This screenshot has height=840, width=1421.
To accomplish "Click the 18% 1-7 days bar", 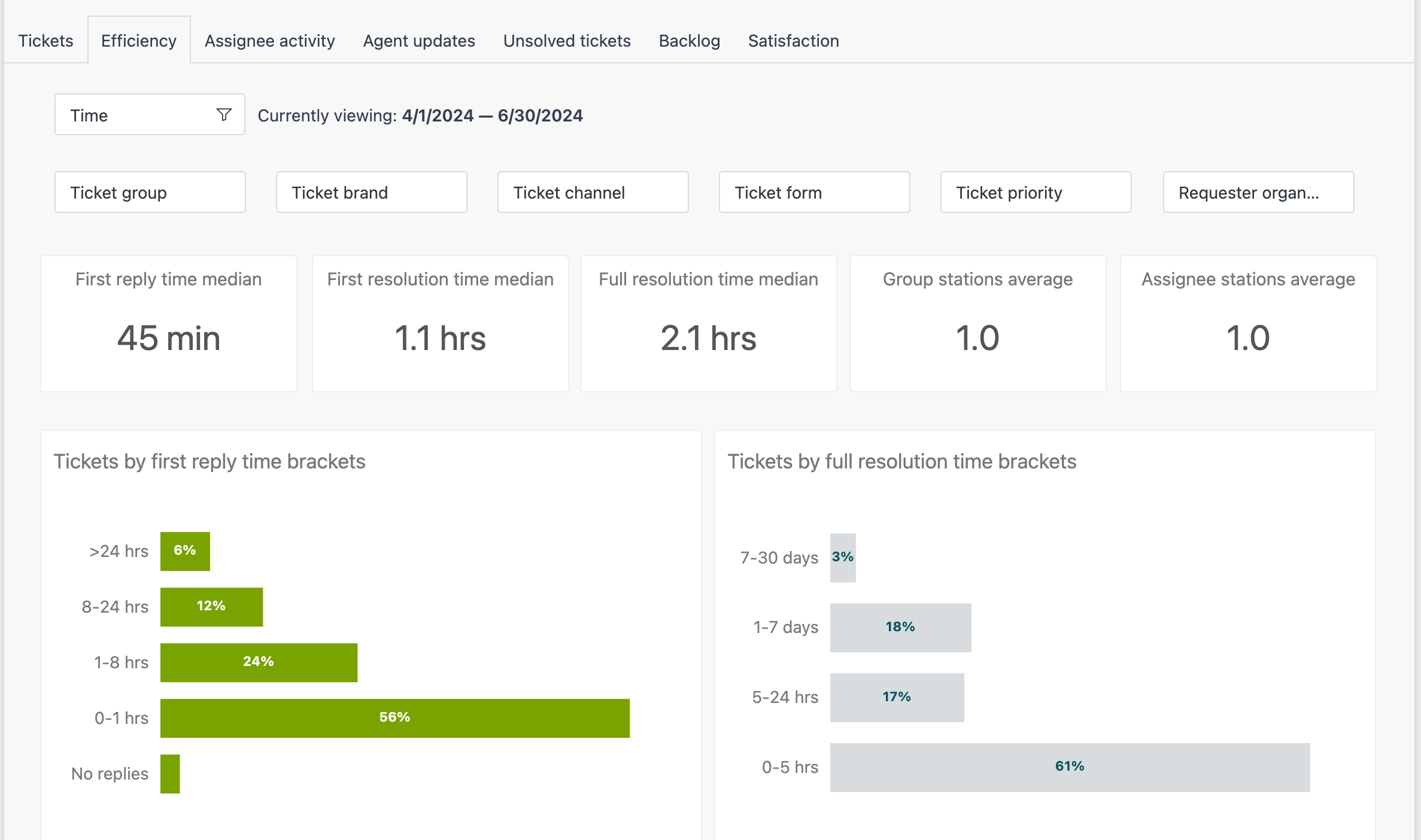I will coord(900,627).
